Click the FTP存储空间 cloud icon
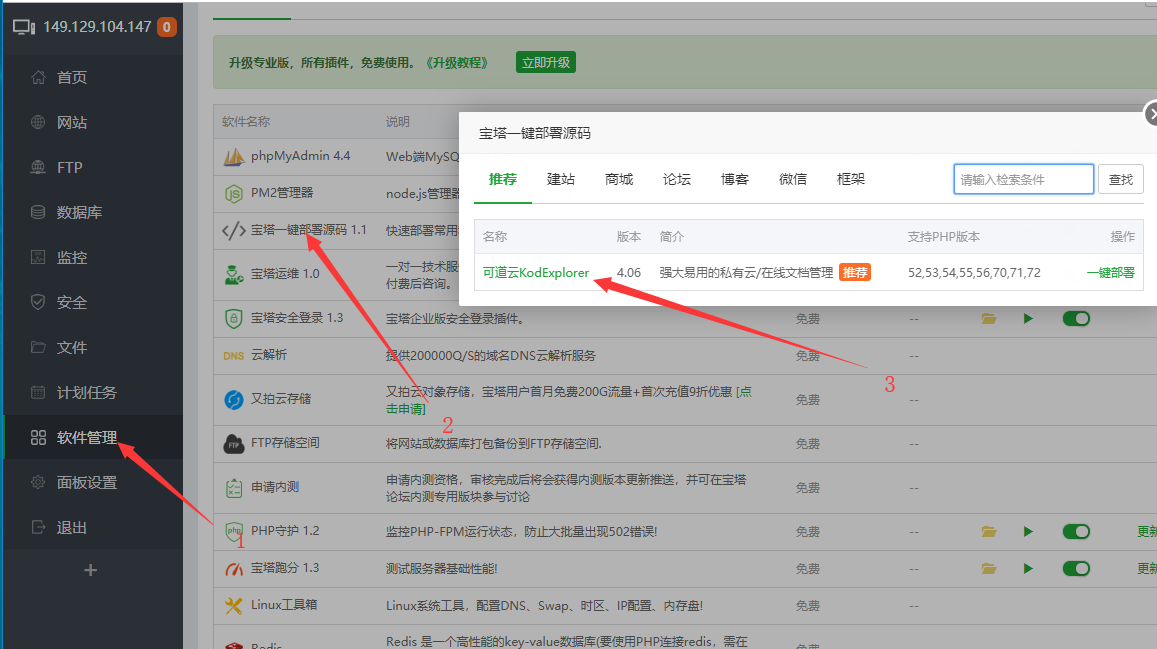Screen dimensions: 1157x649 234,443
